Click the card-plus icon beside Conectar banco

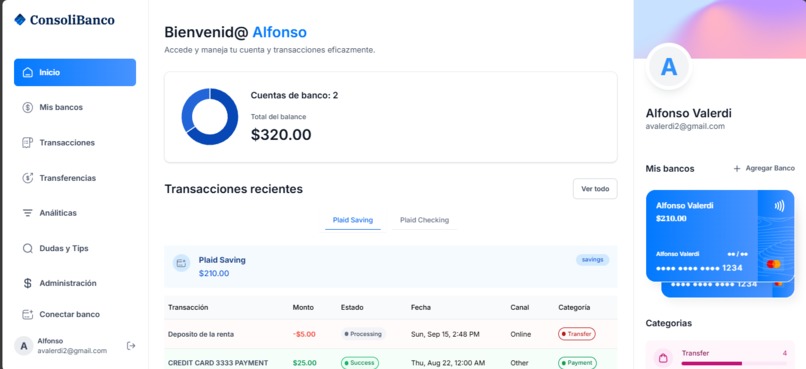(x=28, y=314)
